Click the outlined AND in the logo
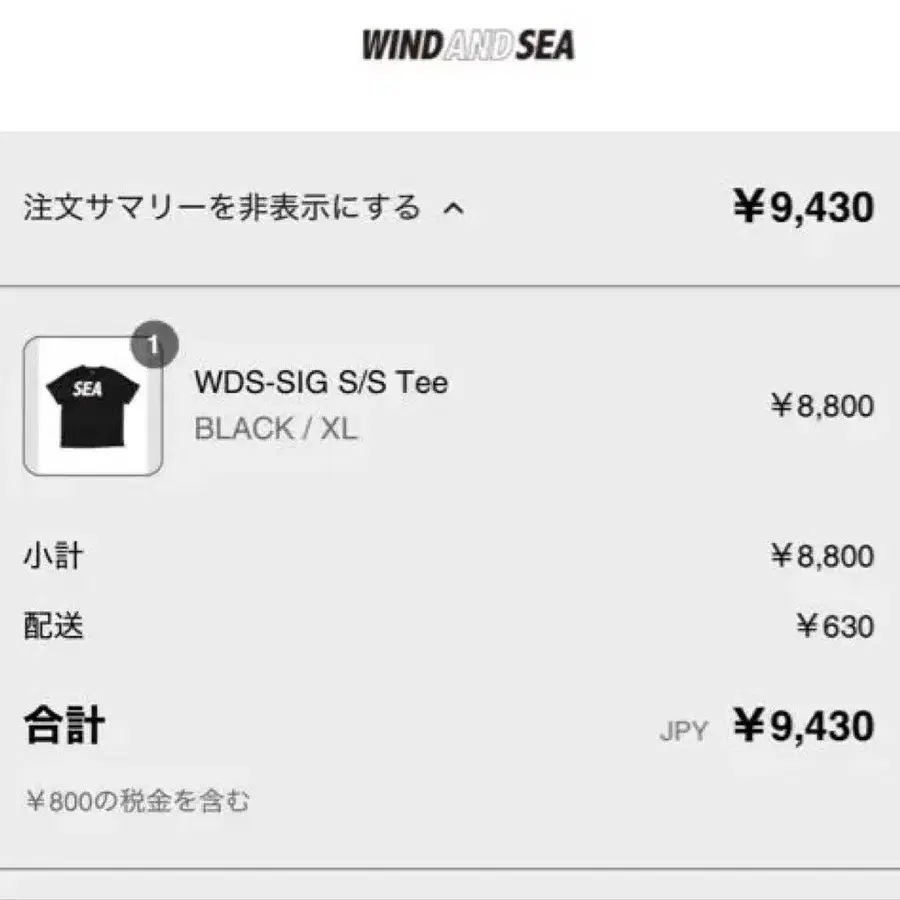Image resolution: width=900 pixels, height=900 pixels. (478, 46)
